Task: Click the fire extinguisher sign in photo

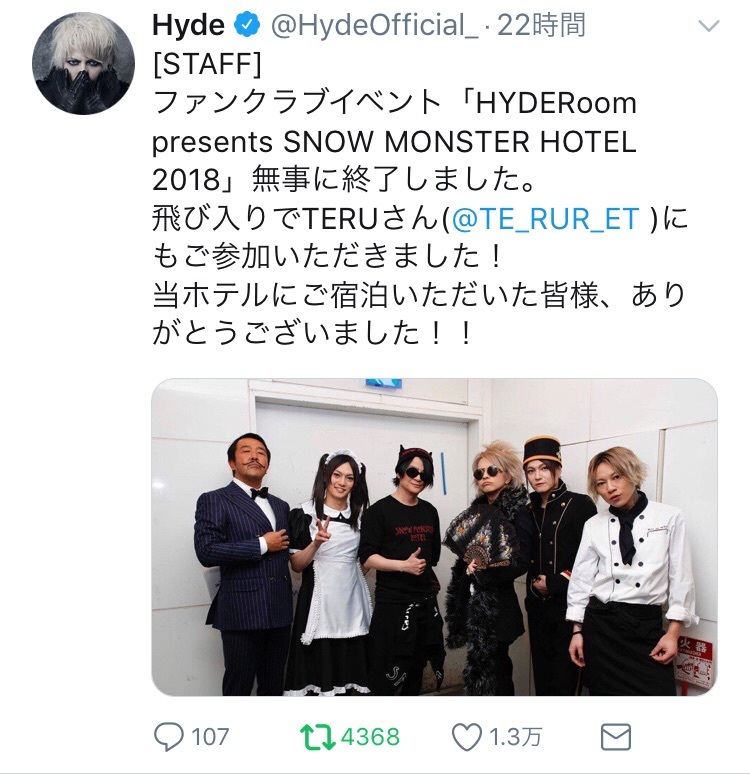Action: pos(696,661)
